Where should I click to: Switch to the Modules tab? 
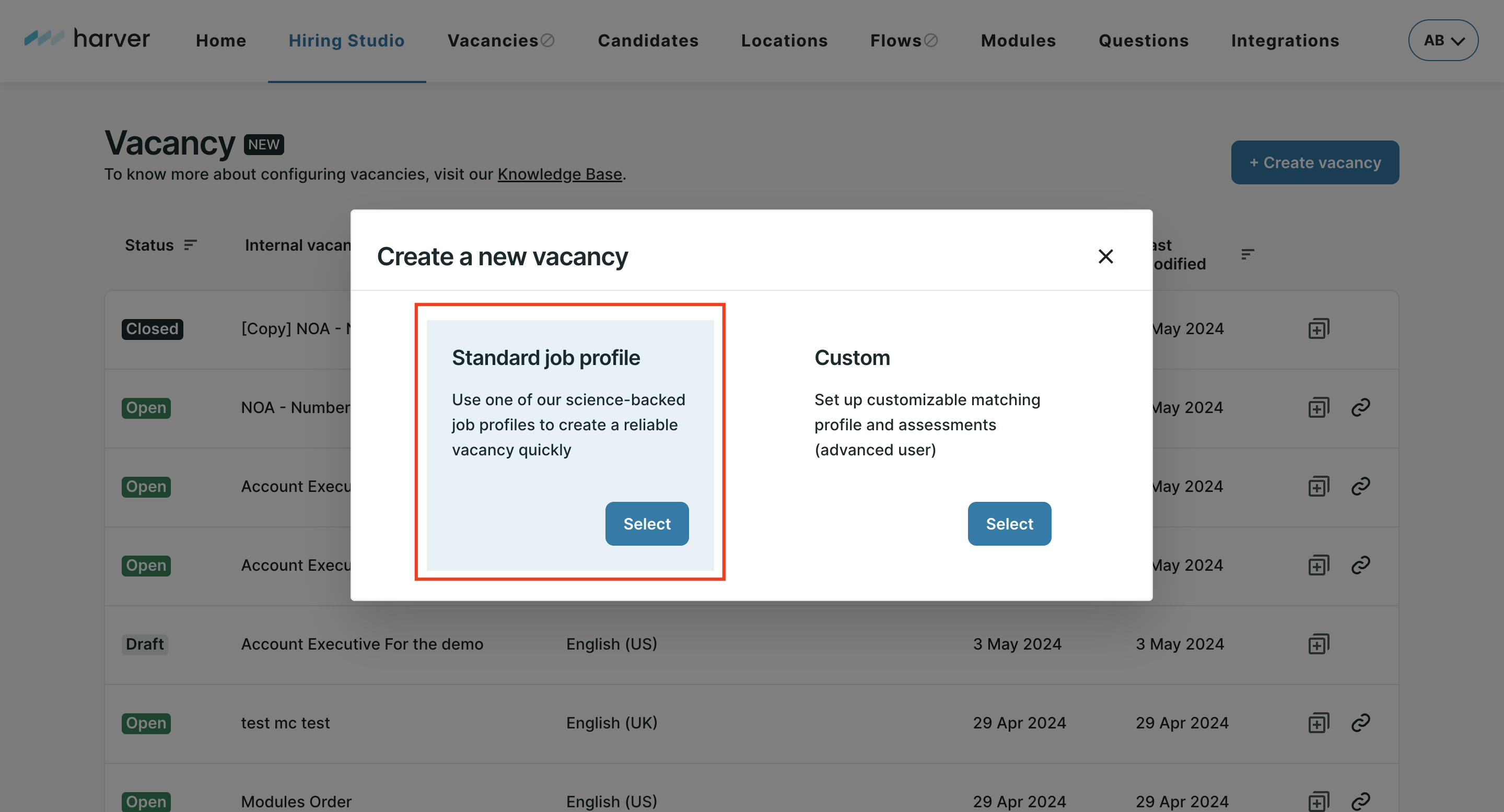click(1018, 40)
